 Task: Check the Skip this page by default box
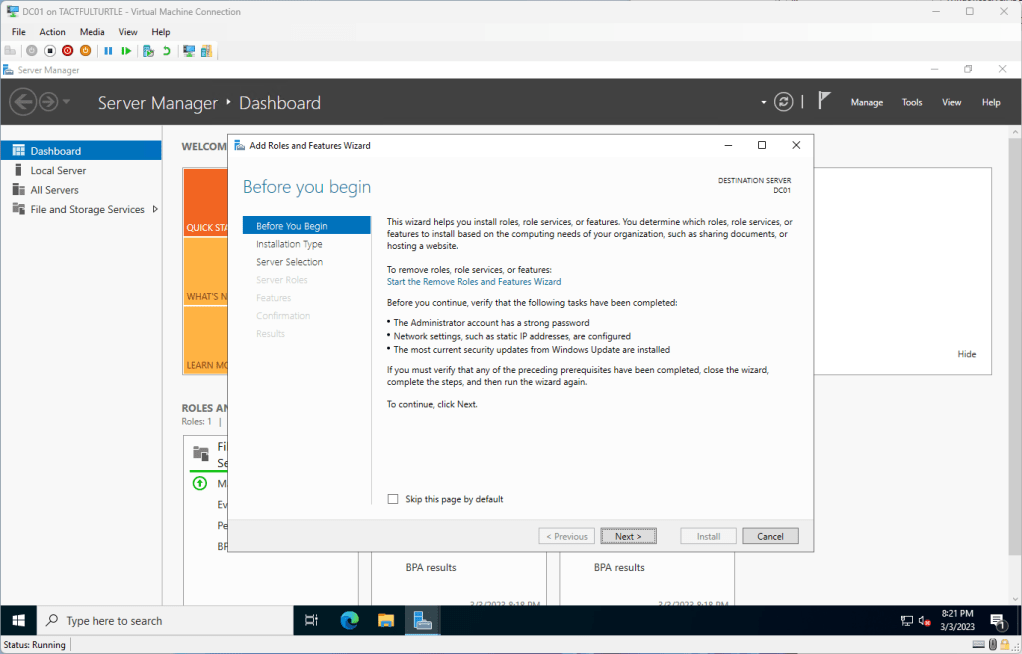click(393, 499)
